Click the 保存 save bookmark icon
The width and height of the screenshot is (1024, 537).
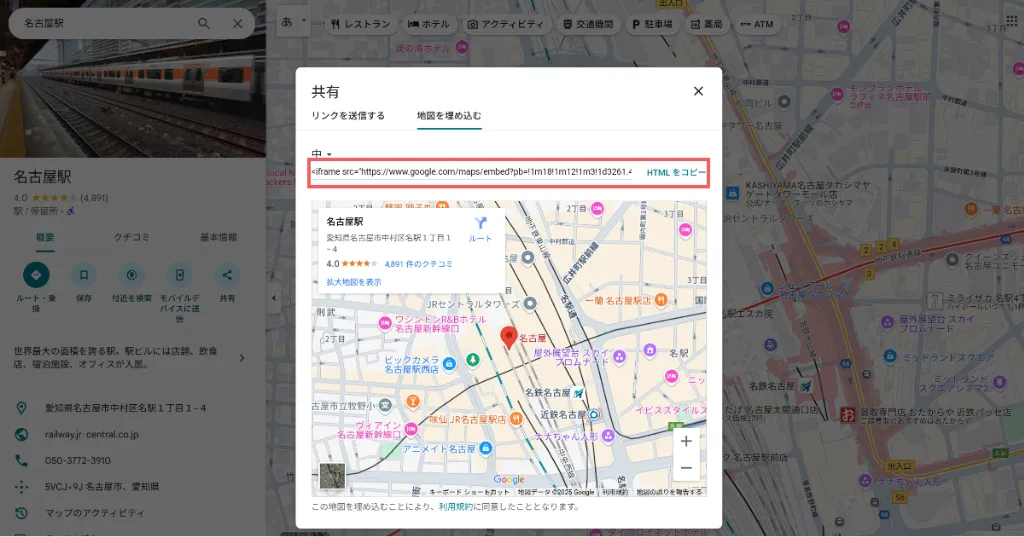(x=84, y=275)
